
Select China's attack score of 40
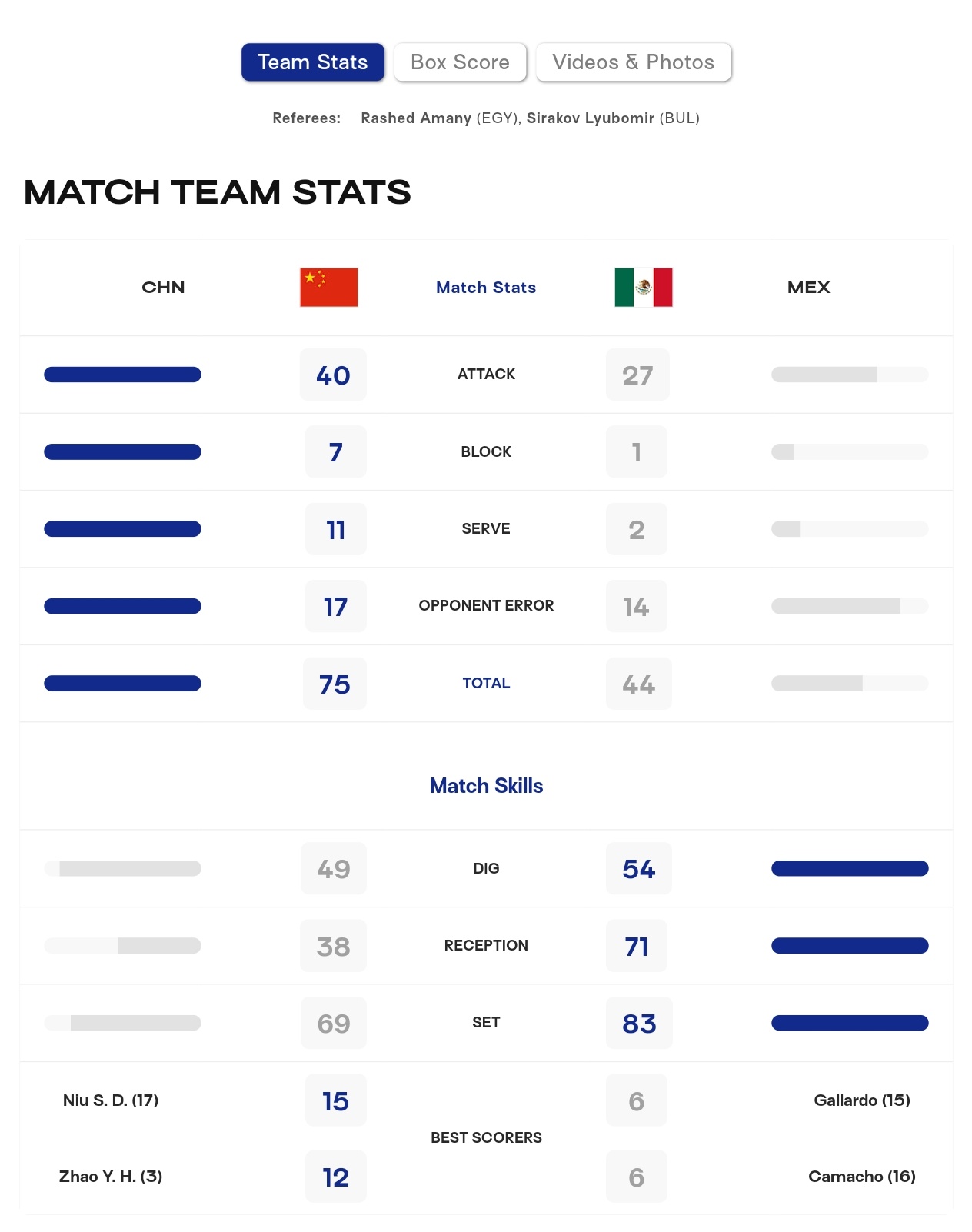tap(333, 375)
